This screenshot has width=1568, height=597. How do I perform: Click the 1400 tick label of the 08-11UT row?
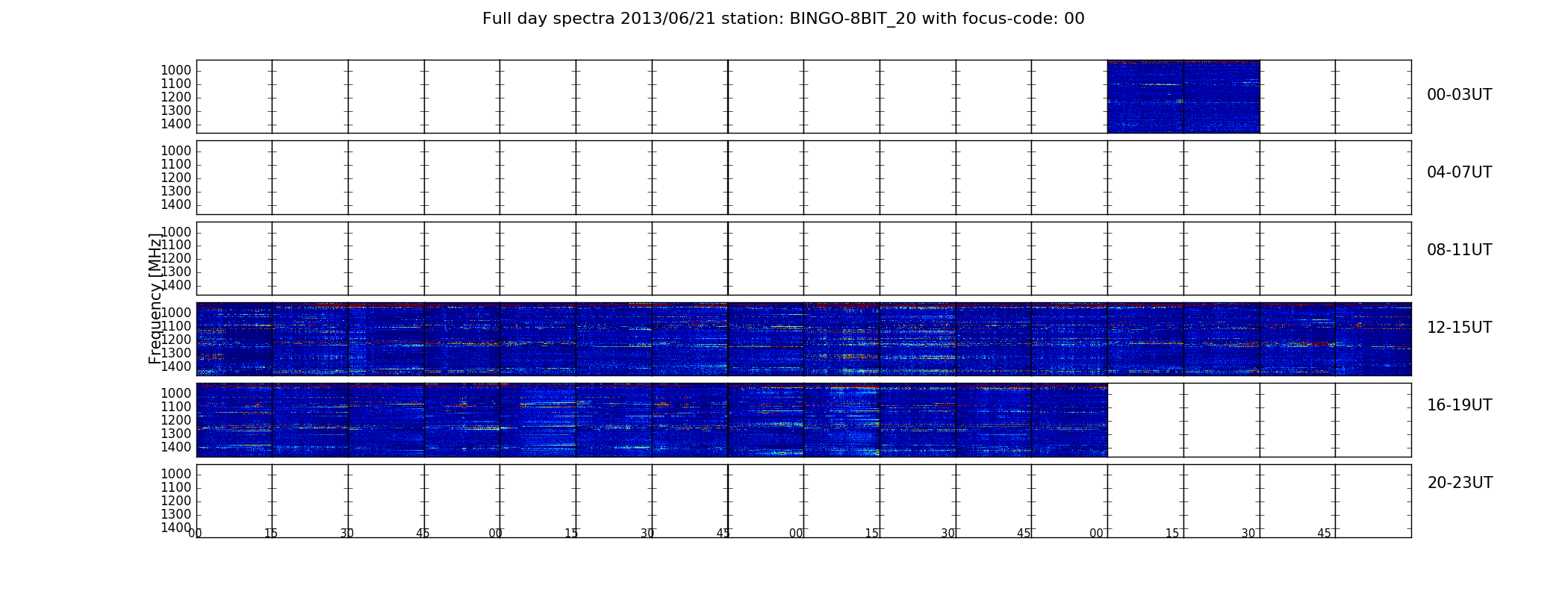(x=176, y=286)
